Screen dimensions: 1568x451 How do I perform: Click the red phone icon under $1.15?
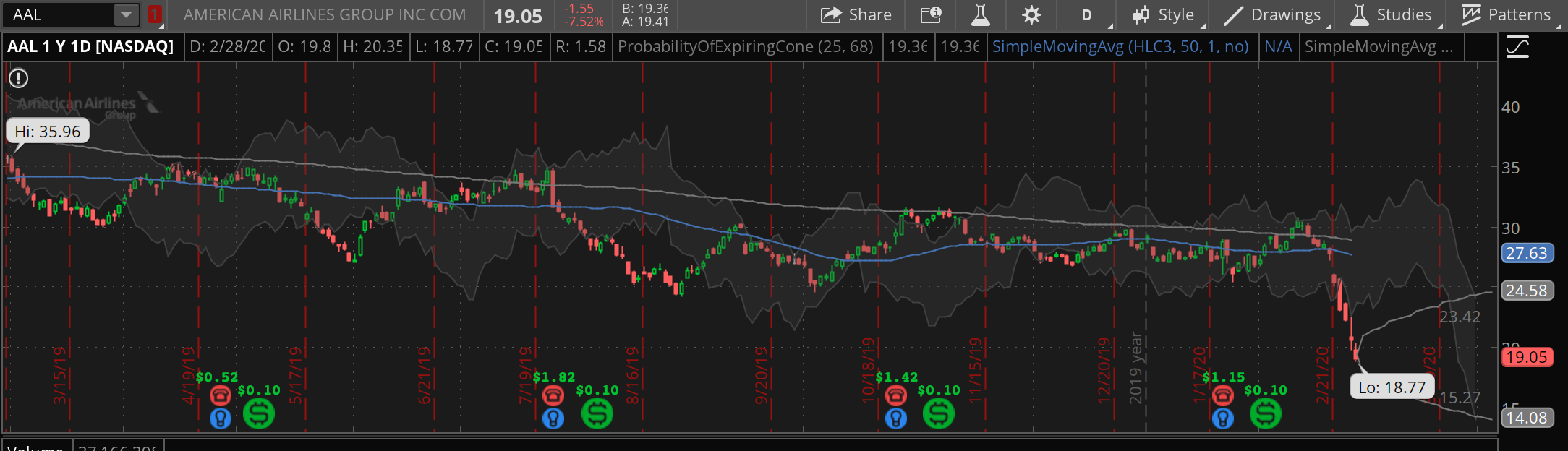(x=1223, y=395)
